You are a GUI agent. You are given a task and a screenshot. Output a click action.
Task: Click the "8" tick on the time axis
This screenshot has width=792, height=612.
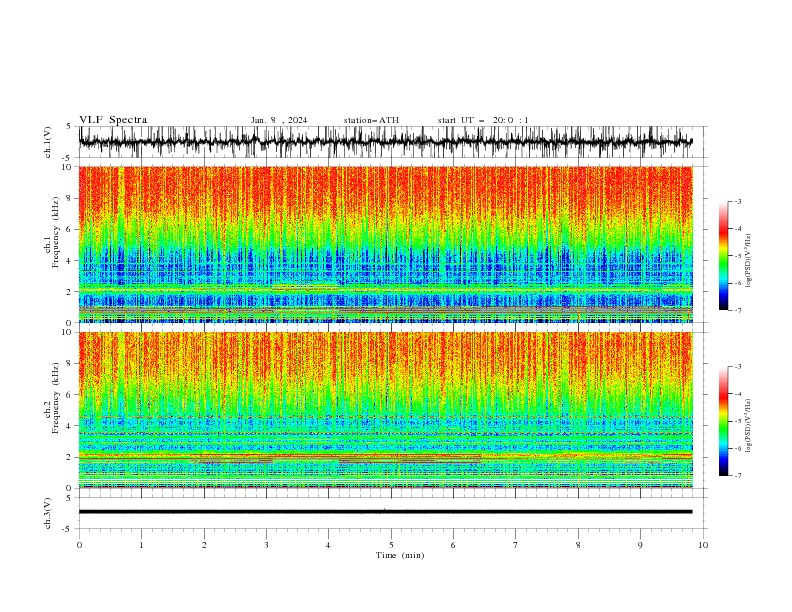click(x=578, y=545)
